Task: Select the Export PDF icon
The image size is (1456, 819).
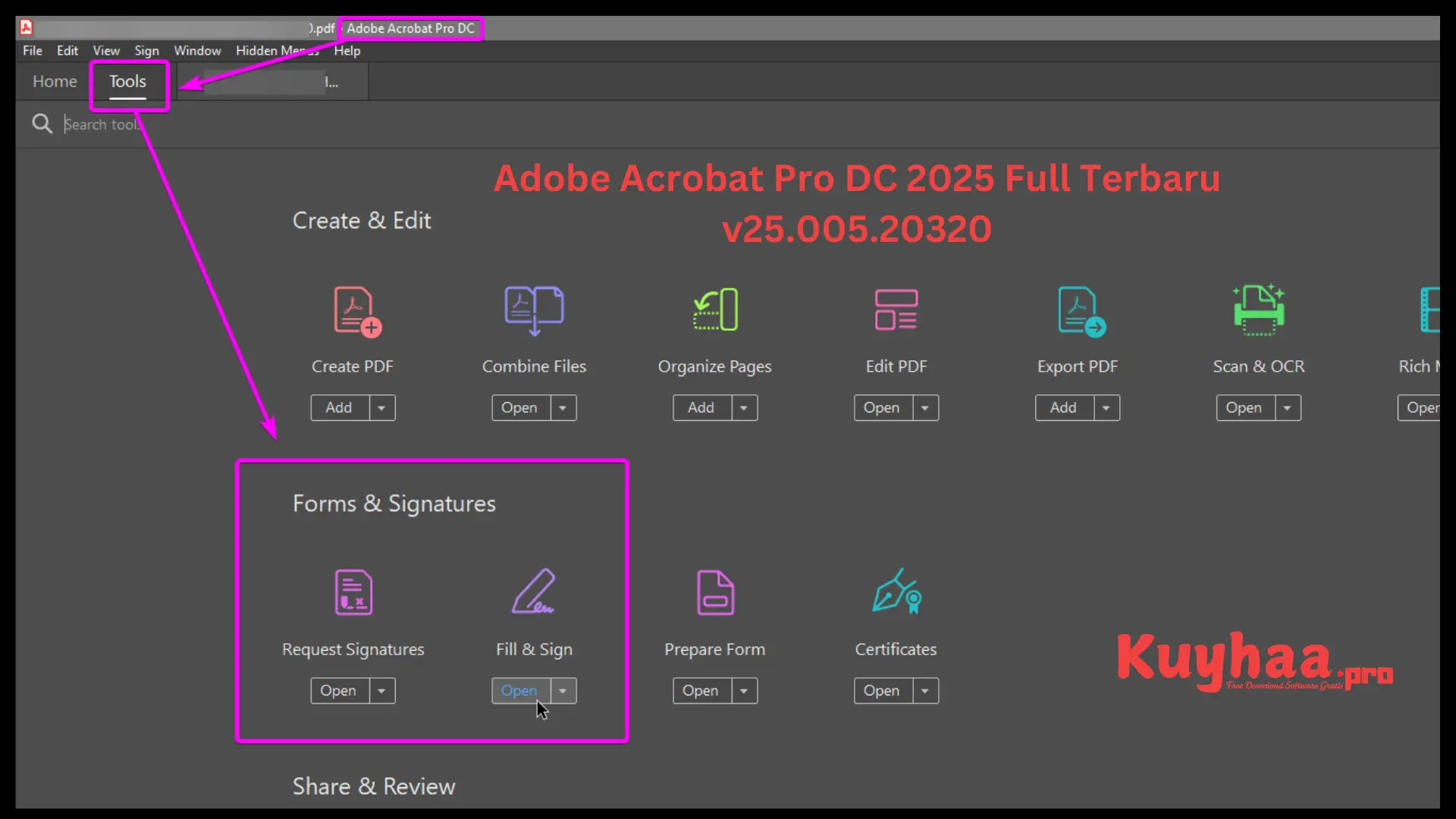Action: point(1077,311)
